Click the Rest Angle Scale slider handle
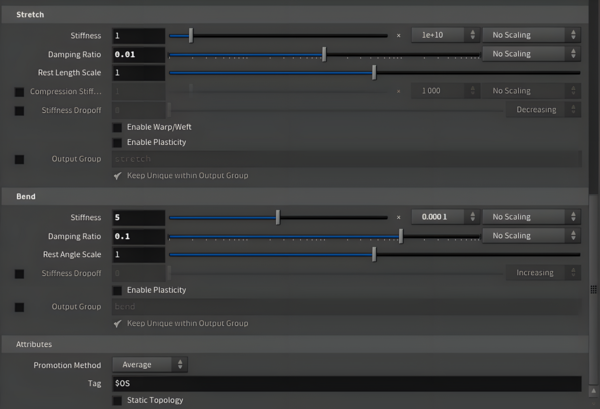Screen dimensions: 600x409 click(x=374, y=254)
